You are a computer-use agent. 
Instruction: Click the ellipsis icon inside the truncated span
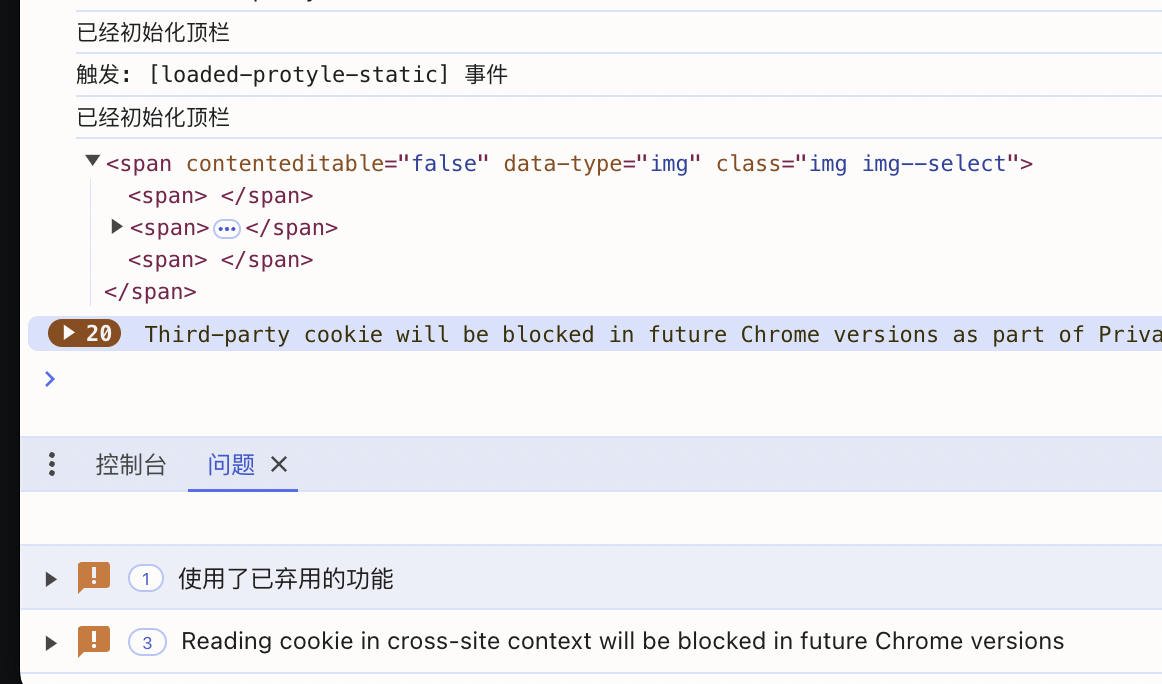pyautogui.click(x=227, y=228)
